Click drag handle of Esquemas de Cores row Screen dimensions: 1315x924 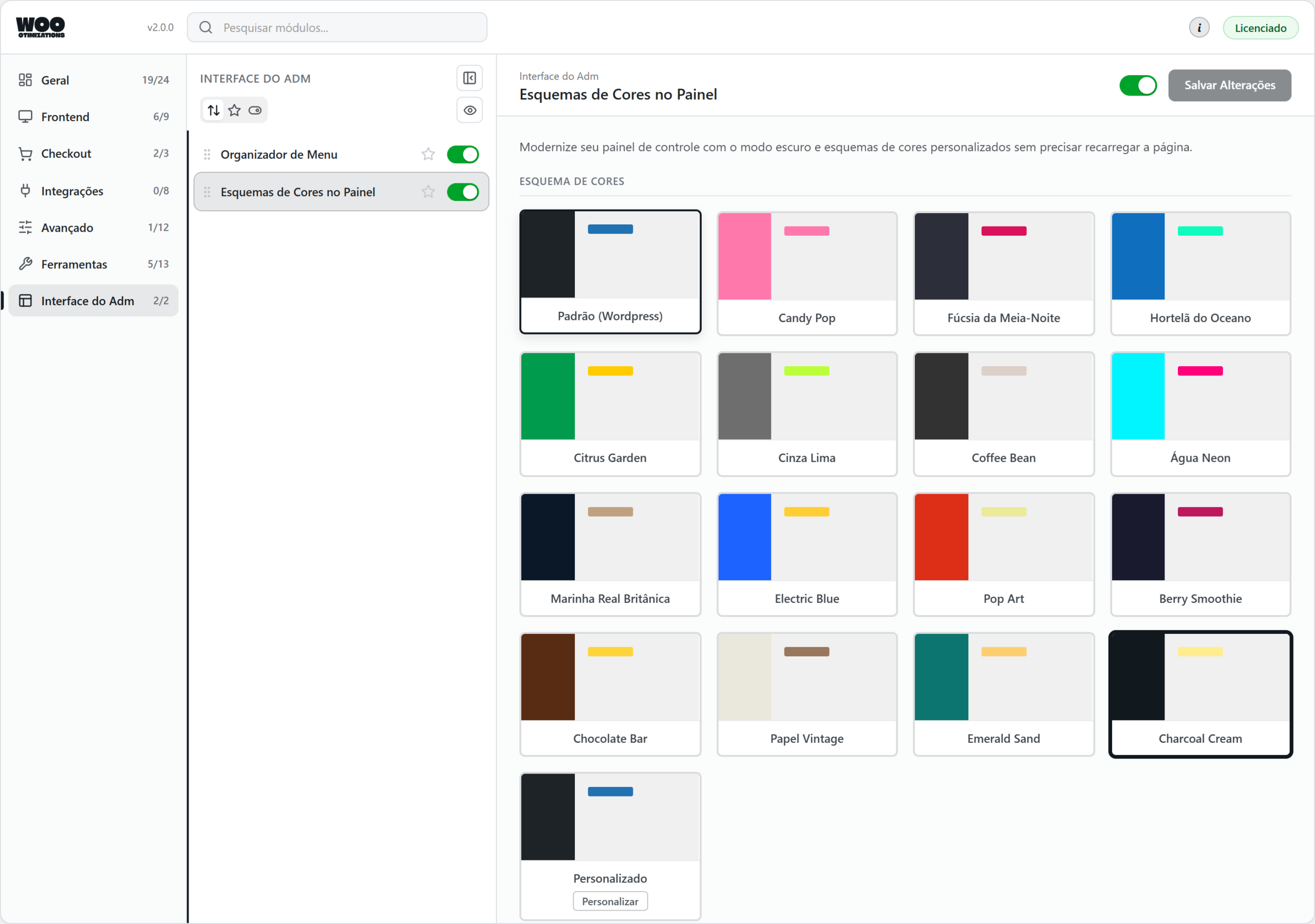point(207,192)
